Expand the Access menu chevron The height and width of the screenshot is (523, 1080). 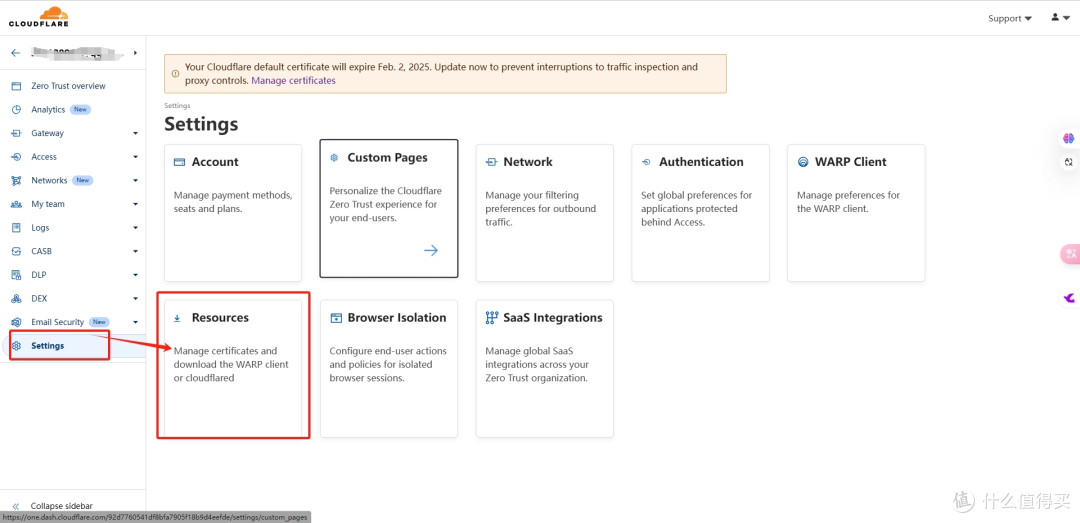(x=136, y=157)
